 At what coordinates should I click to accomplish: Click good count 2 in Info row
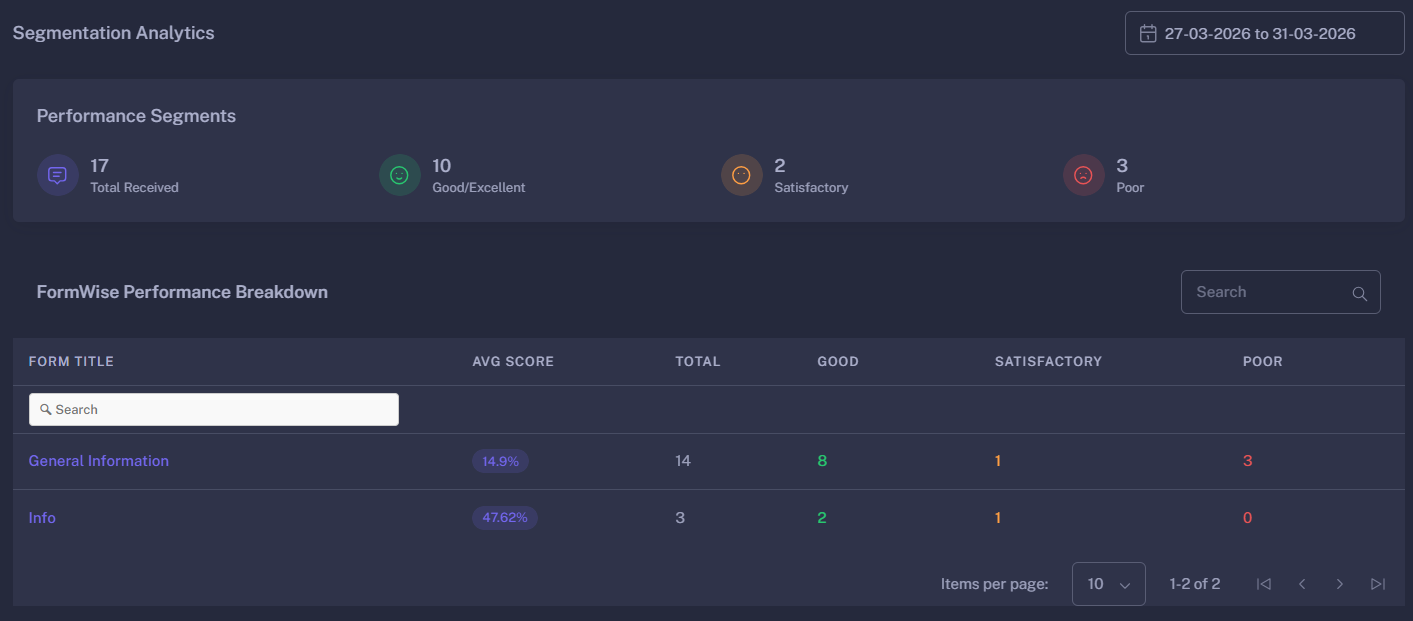pos(822,518)
